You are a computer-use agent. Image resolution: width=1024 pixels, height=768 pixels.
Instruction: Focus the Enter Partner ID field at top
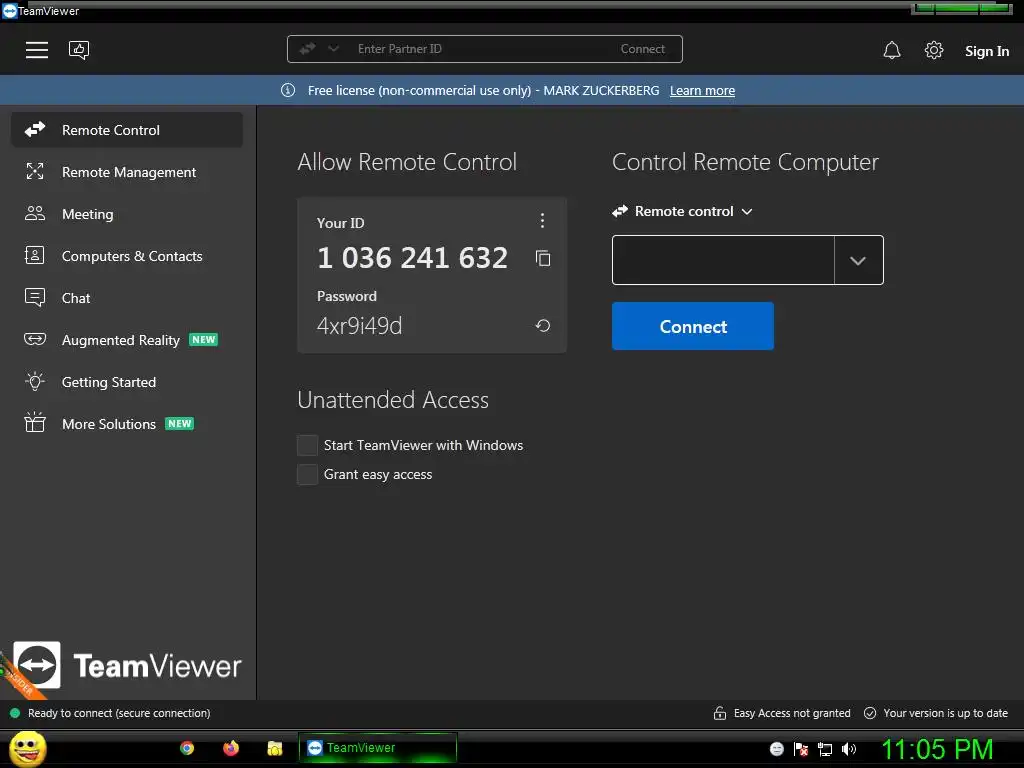(483, 49)
